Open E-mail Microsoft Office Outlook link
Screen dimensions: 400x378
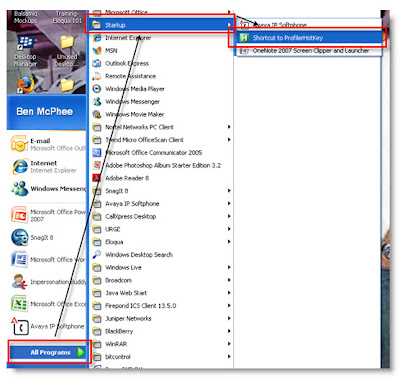[x=48, y=144]
